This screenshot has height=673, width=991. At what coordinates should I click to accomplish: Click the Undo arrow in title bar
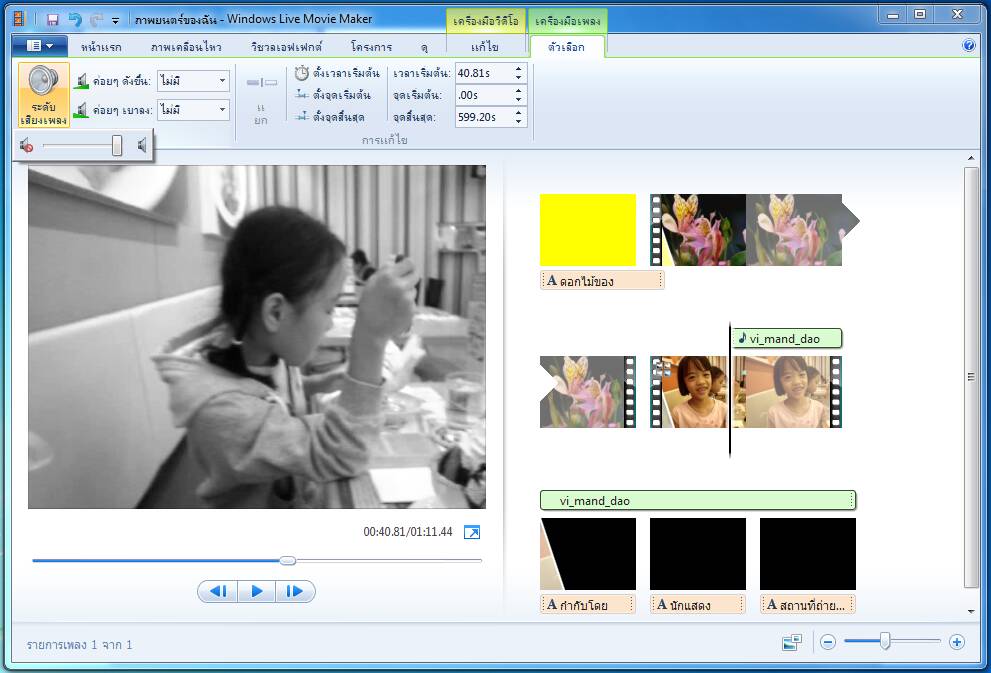click(x=75, y=19)
